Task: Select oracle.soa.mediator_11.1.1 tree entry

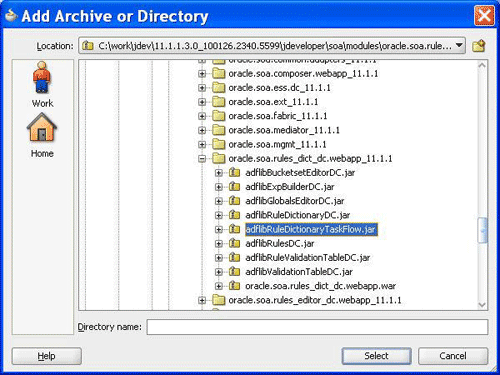Action: 284,130
